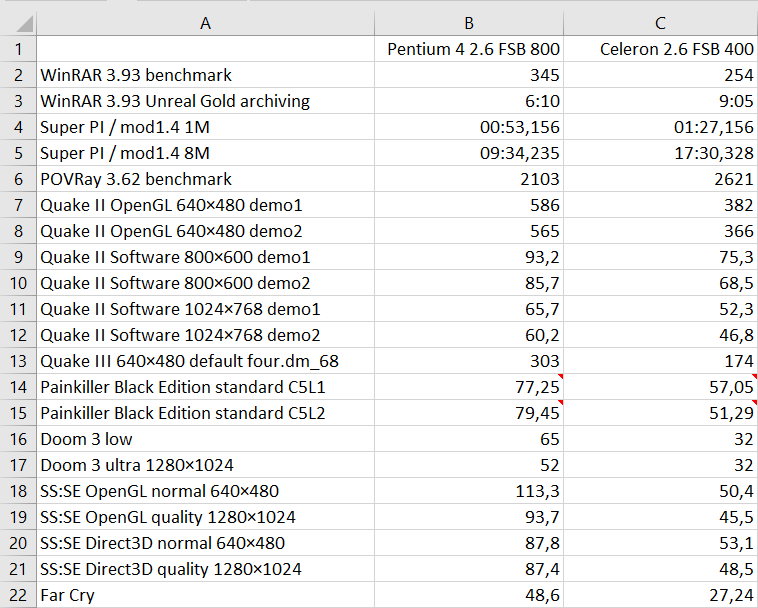Click 'Quake III 640×480 default four.dm_68' cell
The width and height of the screenshot is (758, 608).
[205, 361]
